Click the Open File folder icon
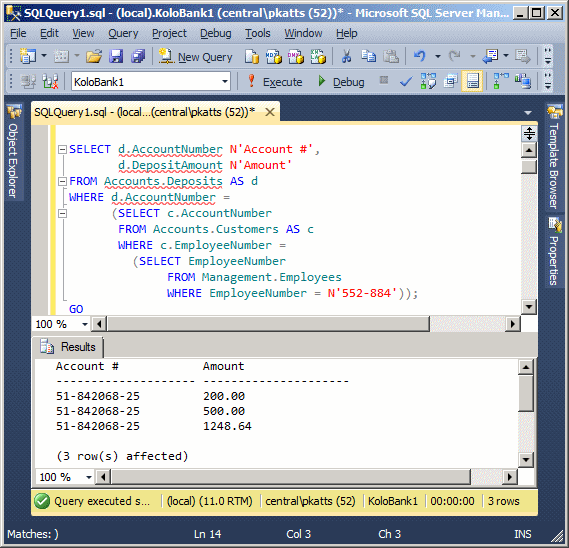569x548 pixels. (94, 57)
